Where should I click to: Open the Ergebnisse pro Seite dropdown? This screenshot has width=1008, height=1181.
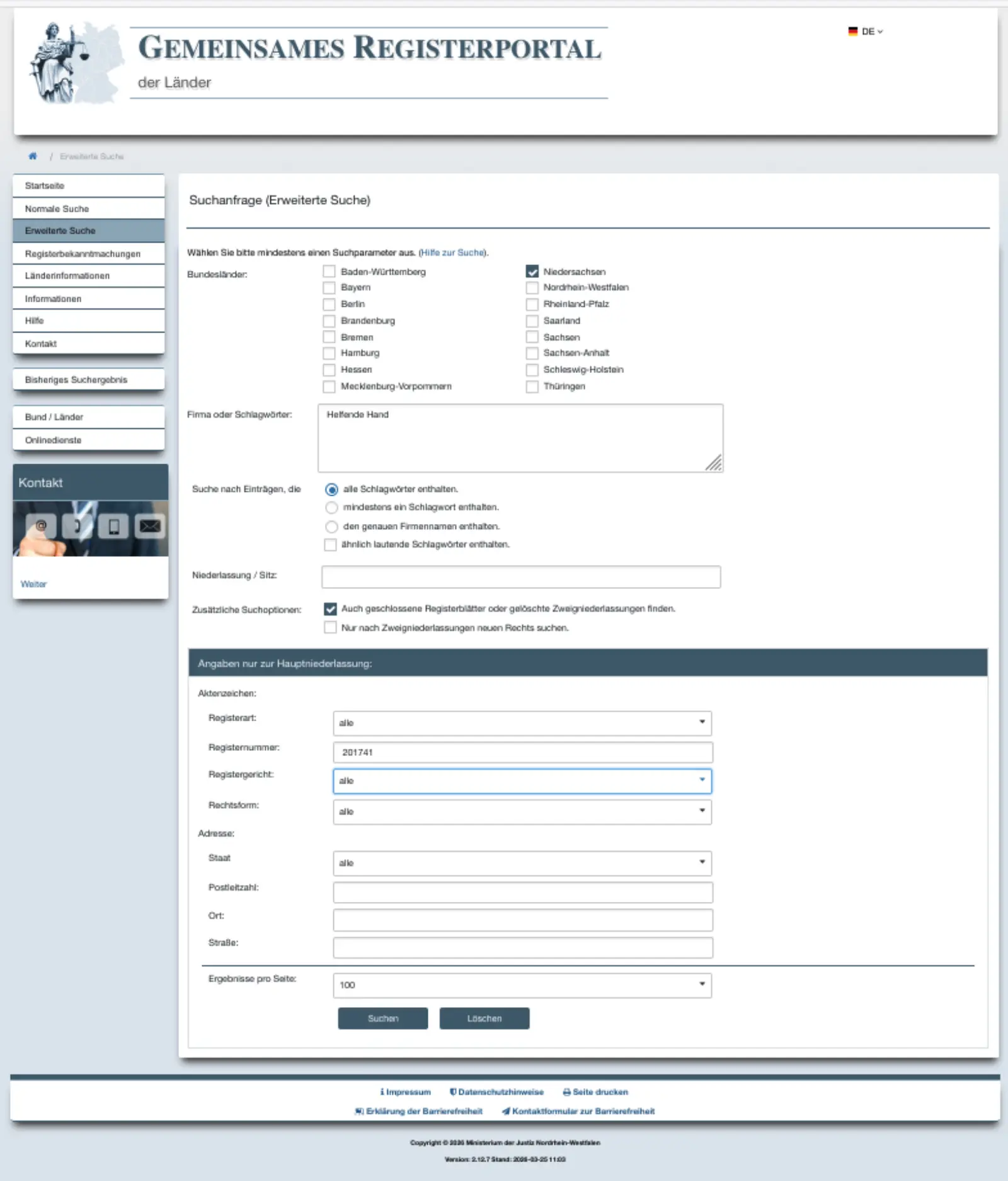(x=522, y=985)
